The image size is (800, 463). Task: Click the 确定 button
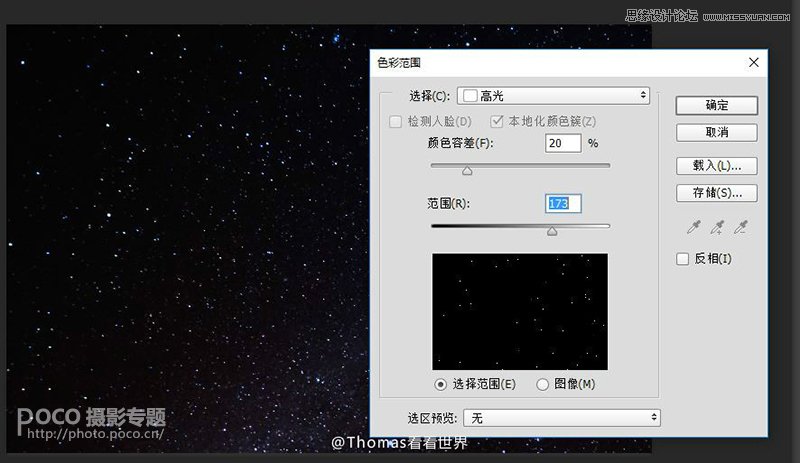tap(717, 106)
